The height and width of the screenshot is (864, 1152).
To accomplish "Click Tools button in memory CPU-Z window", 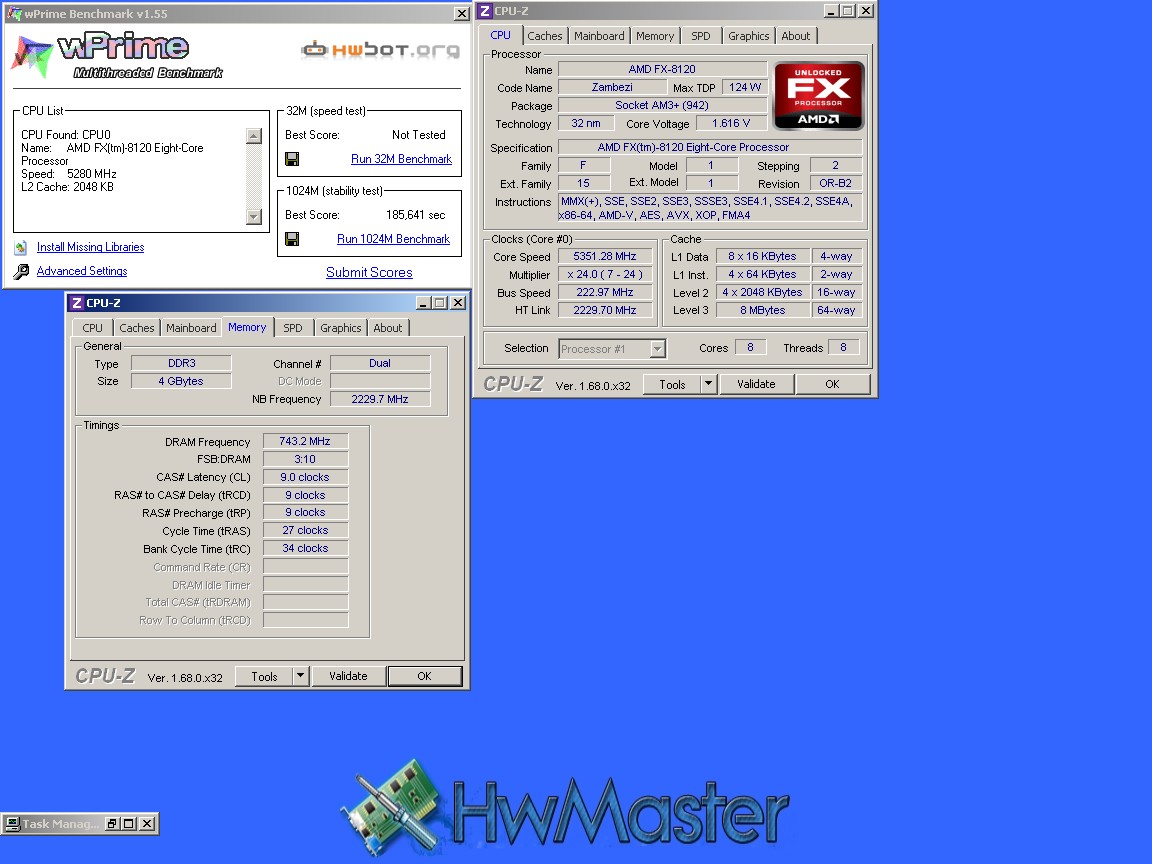I will 264,676.
